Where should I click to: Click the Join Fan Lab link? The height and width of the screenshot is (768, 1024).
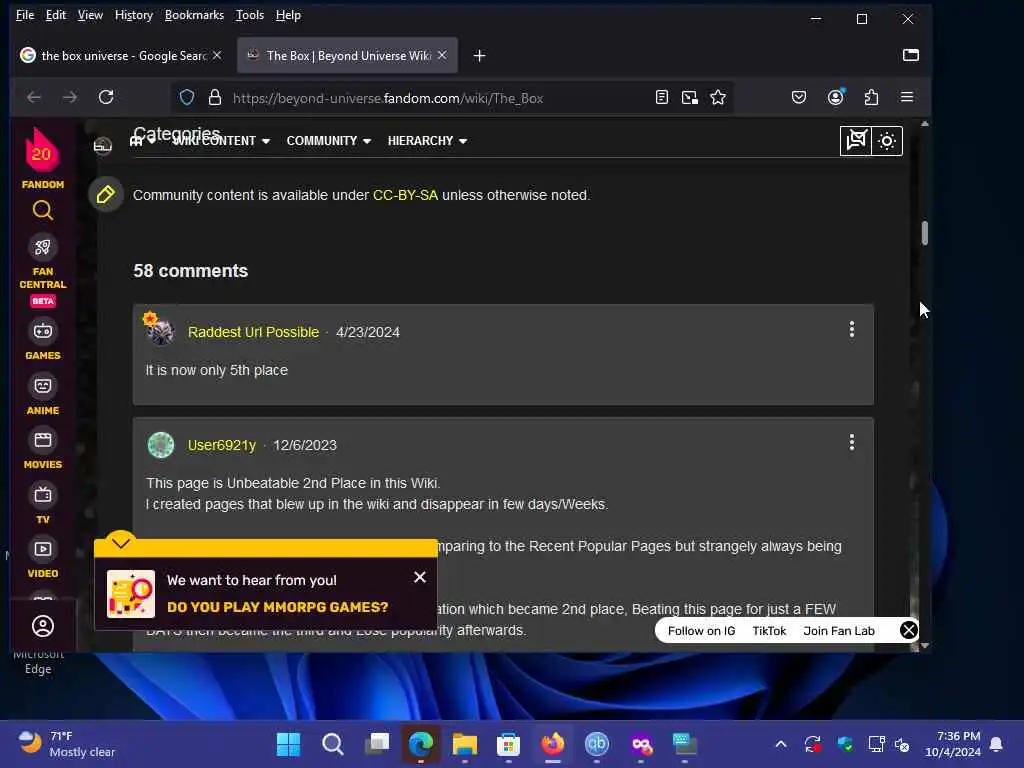[839, 631]
